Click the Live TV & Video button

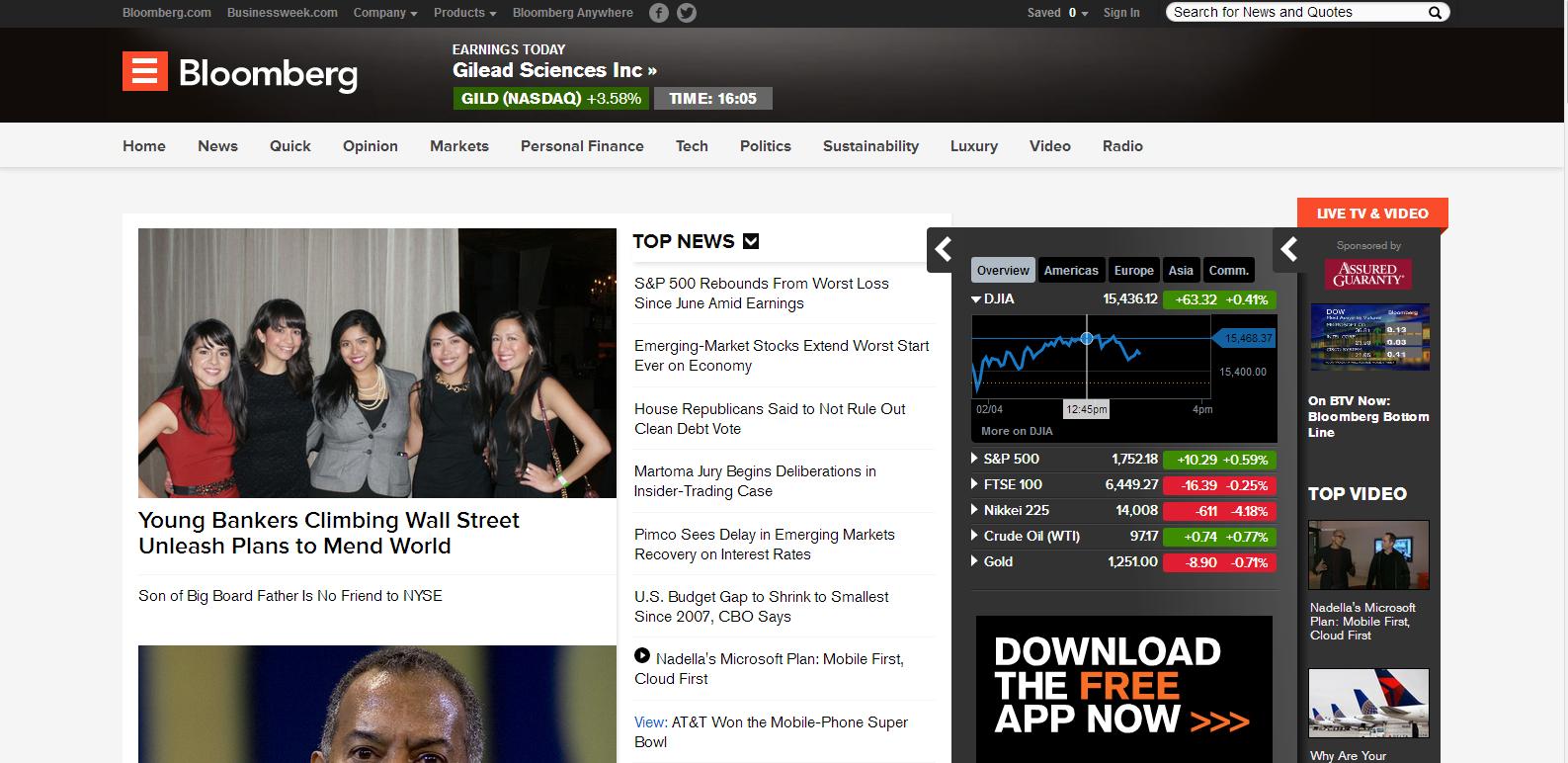pos(1372,213)
